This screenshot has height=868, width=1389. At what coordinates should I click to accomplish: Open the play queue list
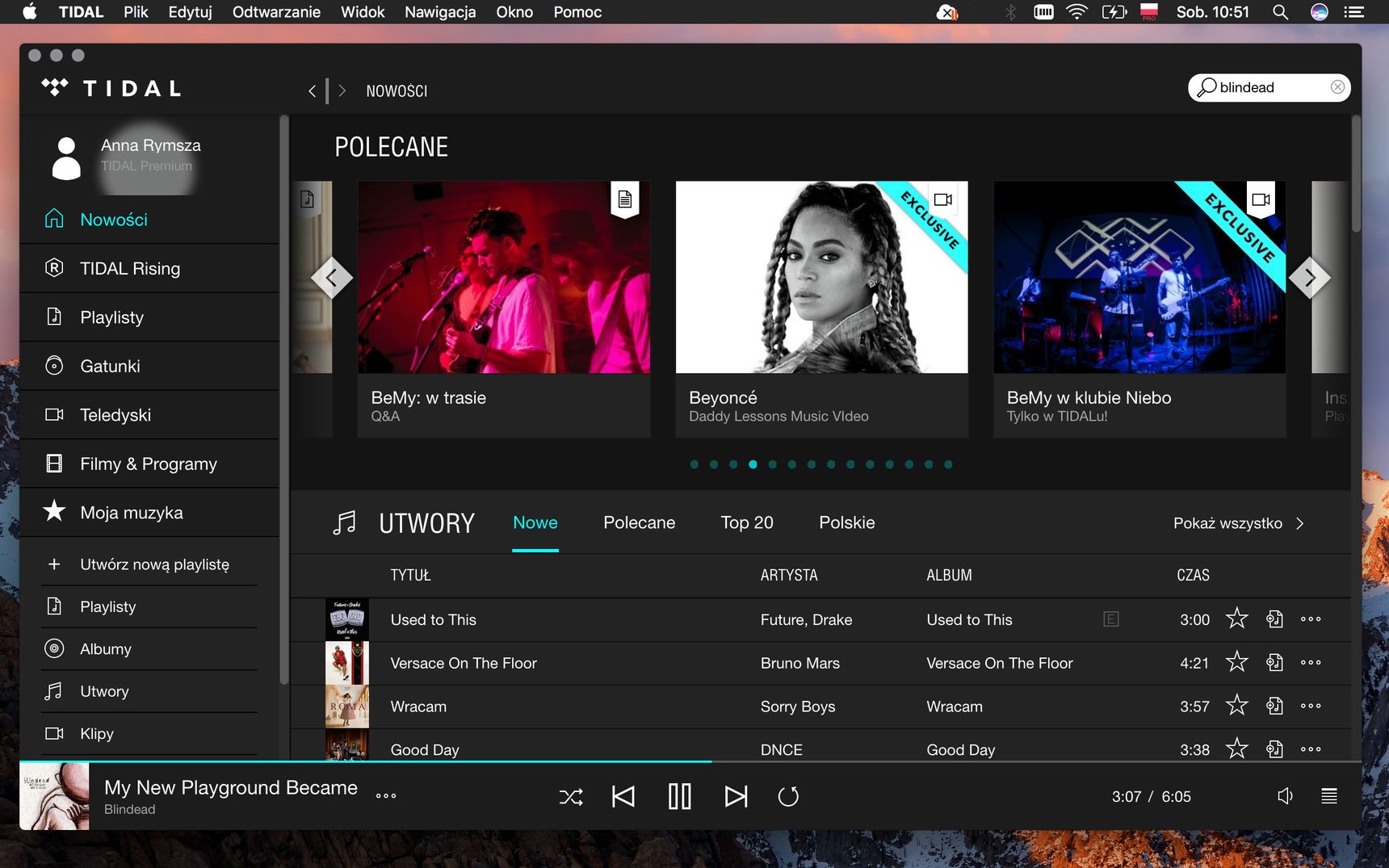[x=1329, y=797]
